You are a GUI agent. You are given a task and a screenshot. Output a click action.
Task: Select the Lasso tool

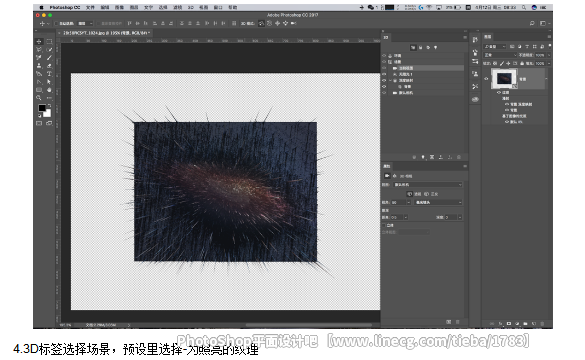[x=39, y=49]
